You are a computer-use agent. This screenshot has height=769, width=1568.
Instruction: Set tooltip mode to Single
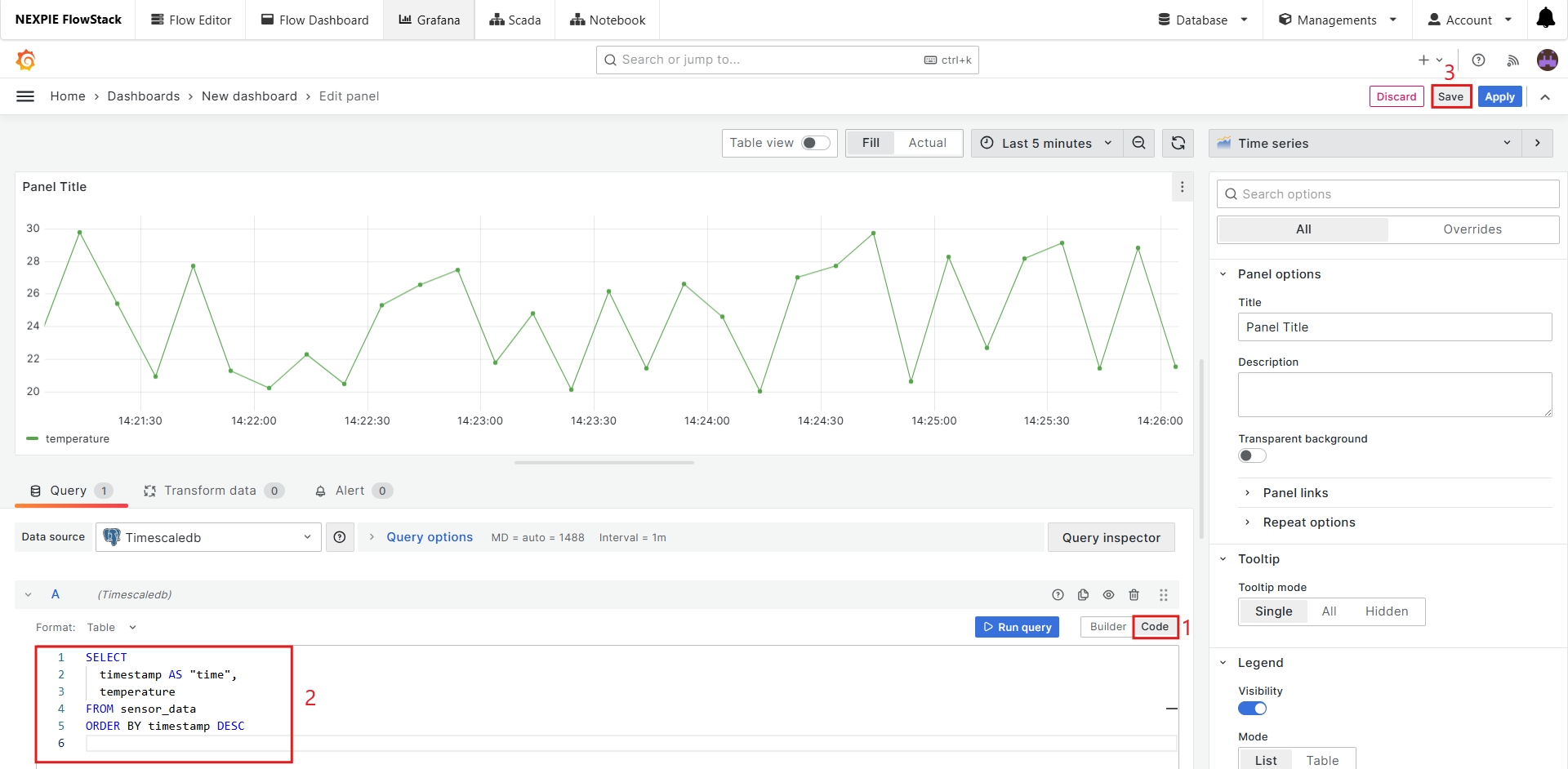point(1273,611)
